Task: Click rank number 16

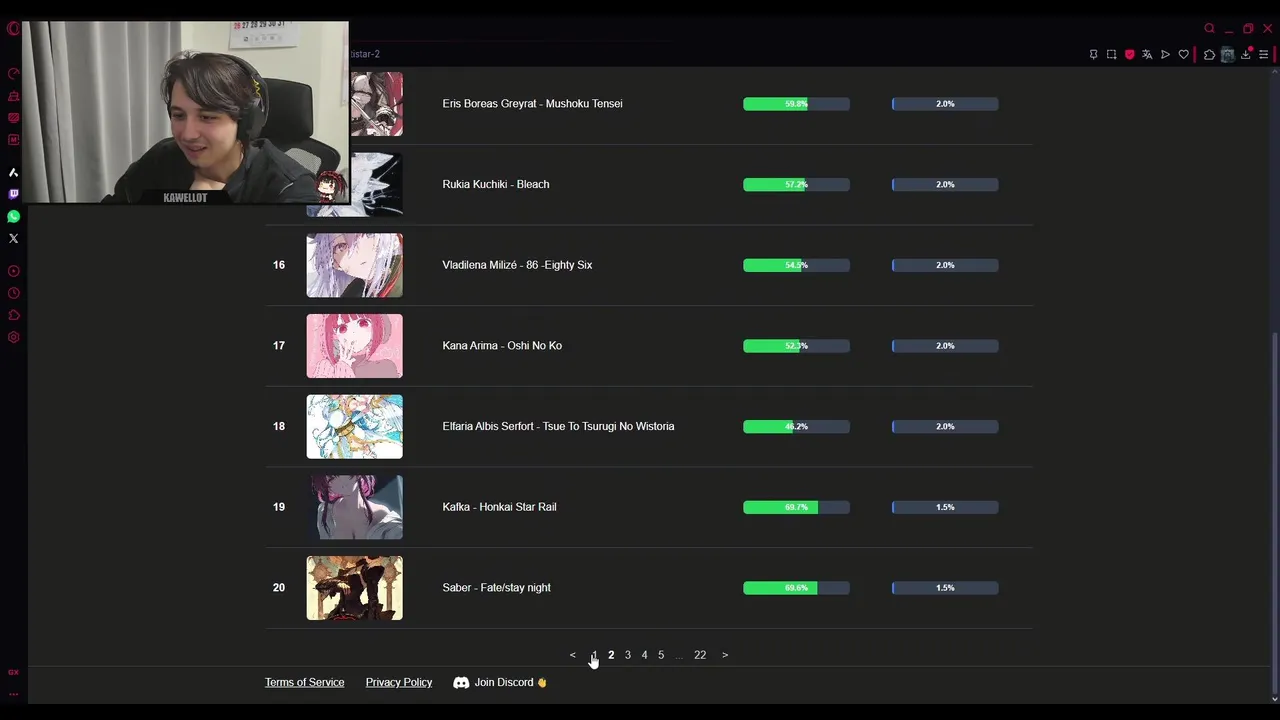Action: [279, 265]
